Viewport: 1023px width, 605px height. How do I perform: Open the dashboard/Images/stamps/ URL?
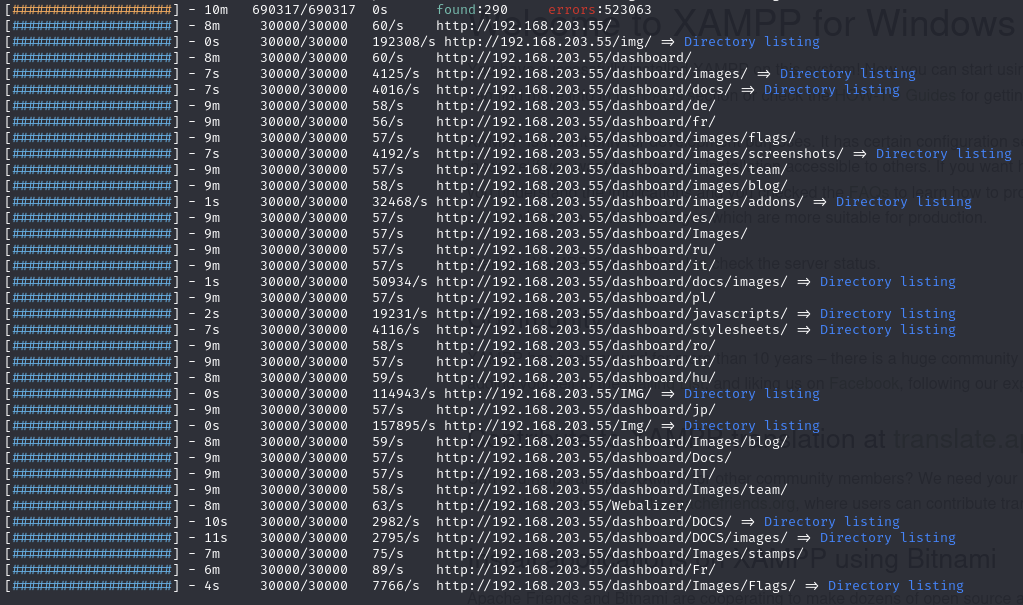[x=619, y=554]
